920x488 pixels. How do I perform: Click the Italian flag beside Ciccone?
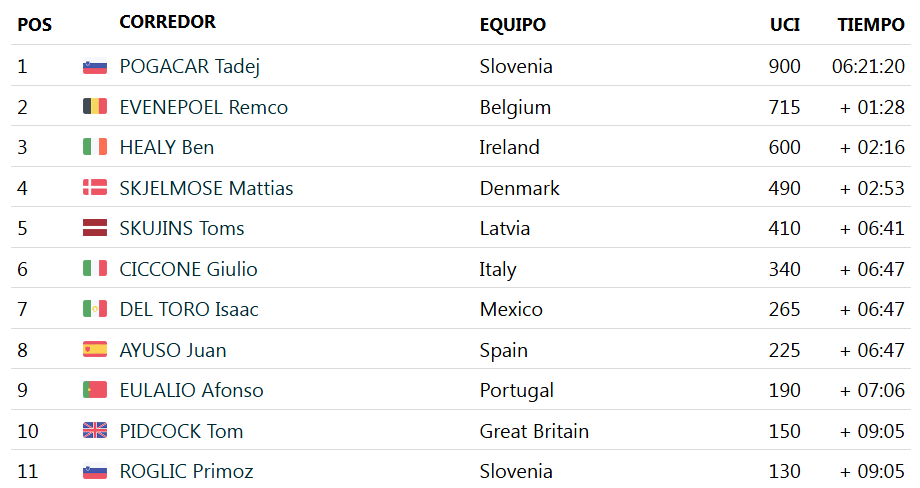pyautogui.click(x=94, y=269)
